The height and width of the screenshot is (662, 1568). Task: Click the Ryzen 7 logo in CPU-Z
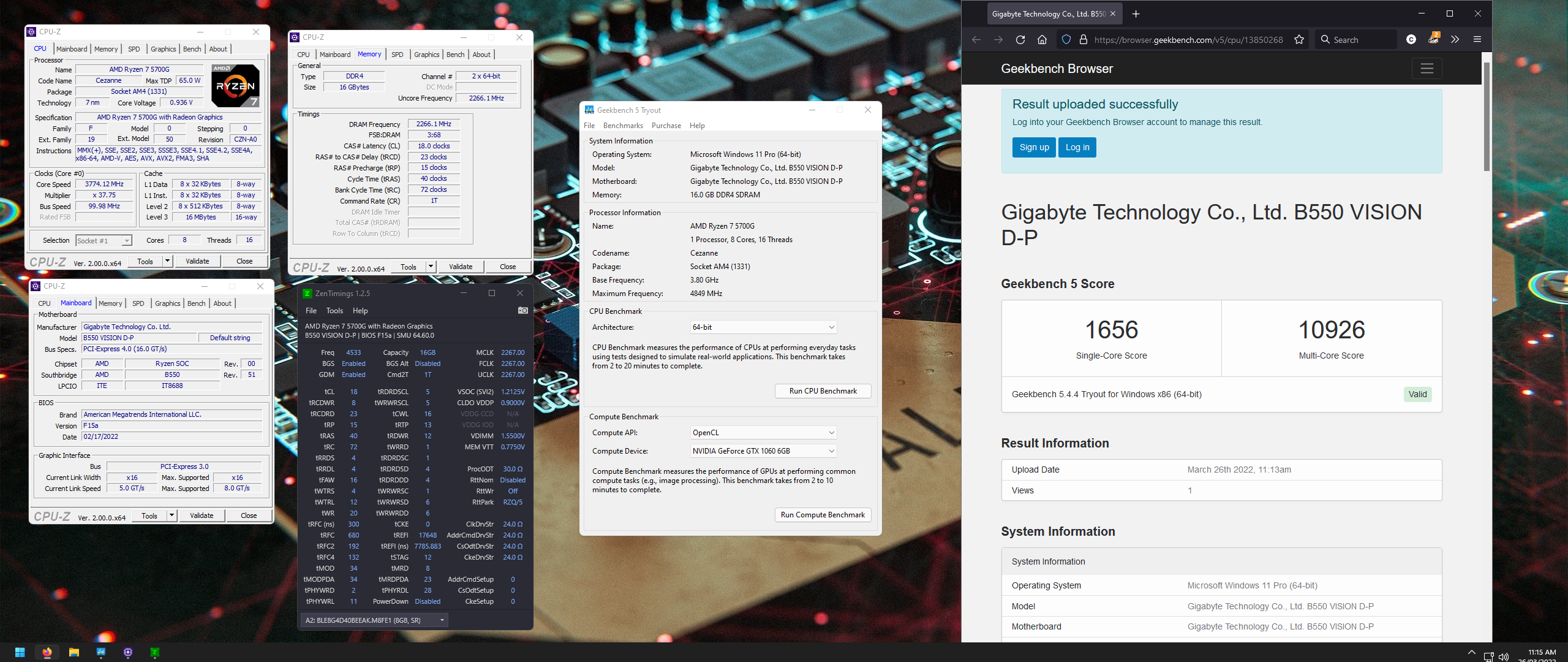pyautogui.click(x=236, y=86)
